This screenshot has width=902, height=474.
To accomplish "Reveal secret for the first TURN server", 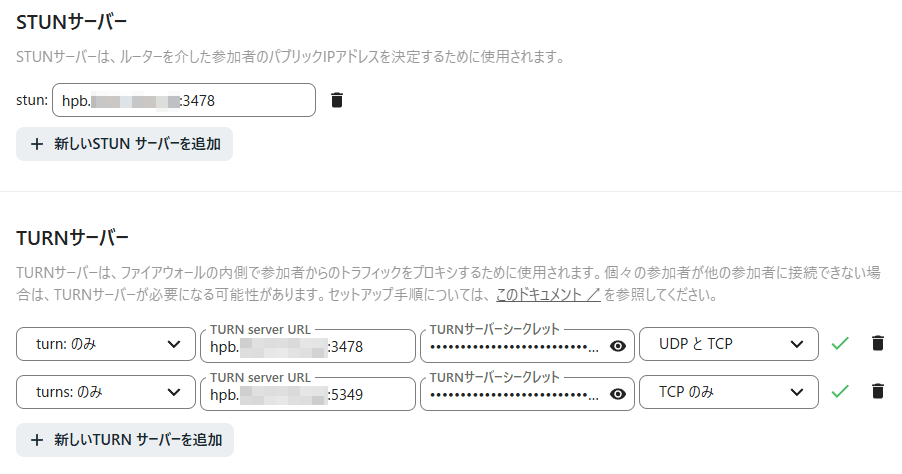I will click(x=618, y=346).
